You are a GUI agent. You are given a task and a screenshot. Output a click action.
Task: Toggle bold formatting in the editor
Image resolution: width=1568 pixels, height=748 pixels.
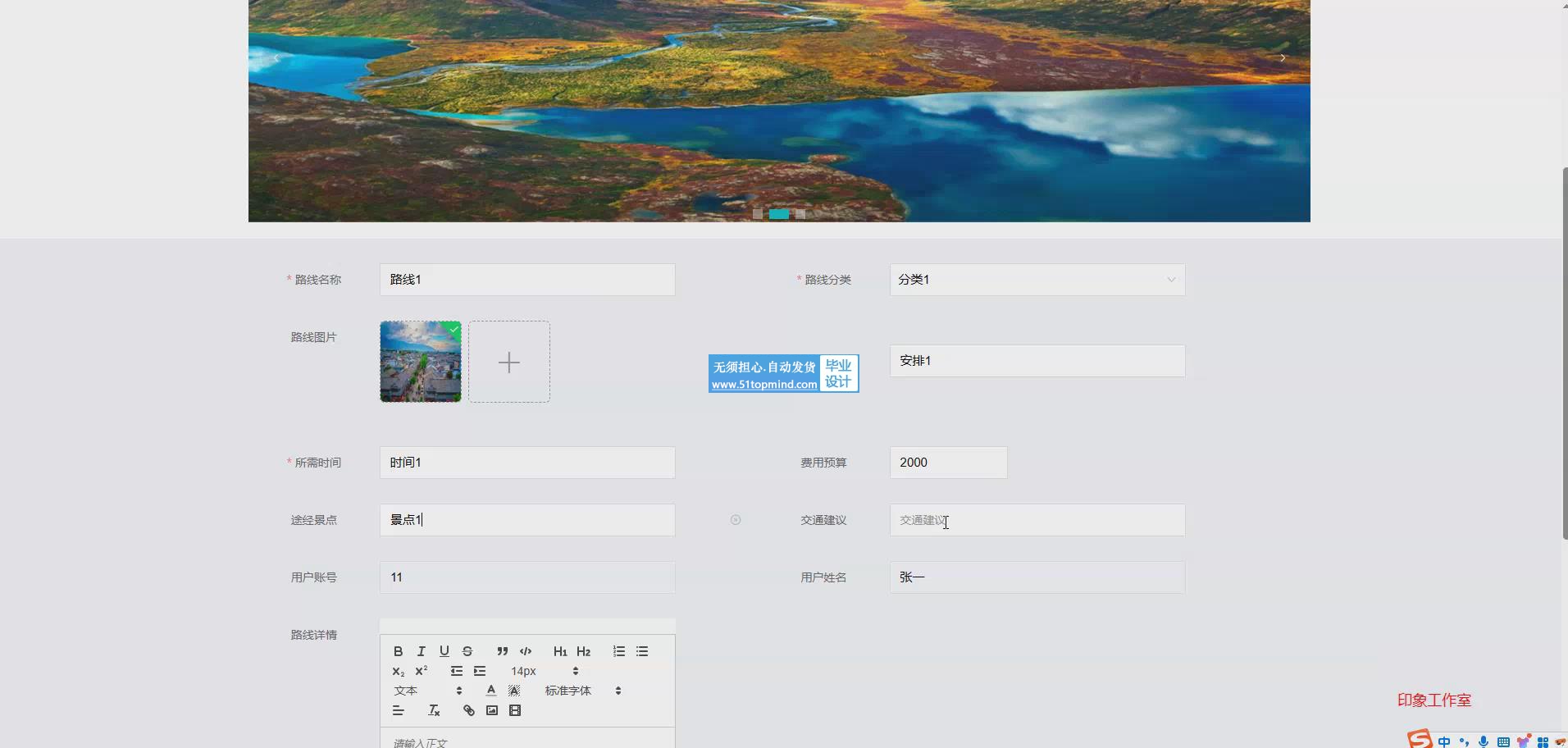click(398, 651)
